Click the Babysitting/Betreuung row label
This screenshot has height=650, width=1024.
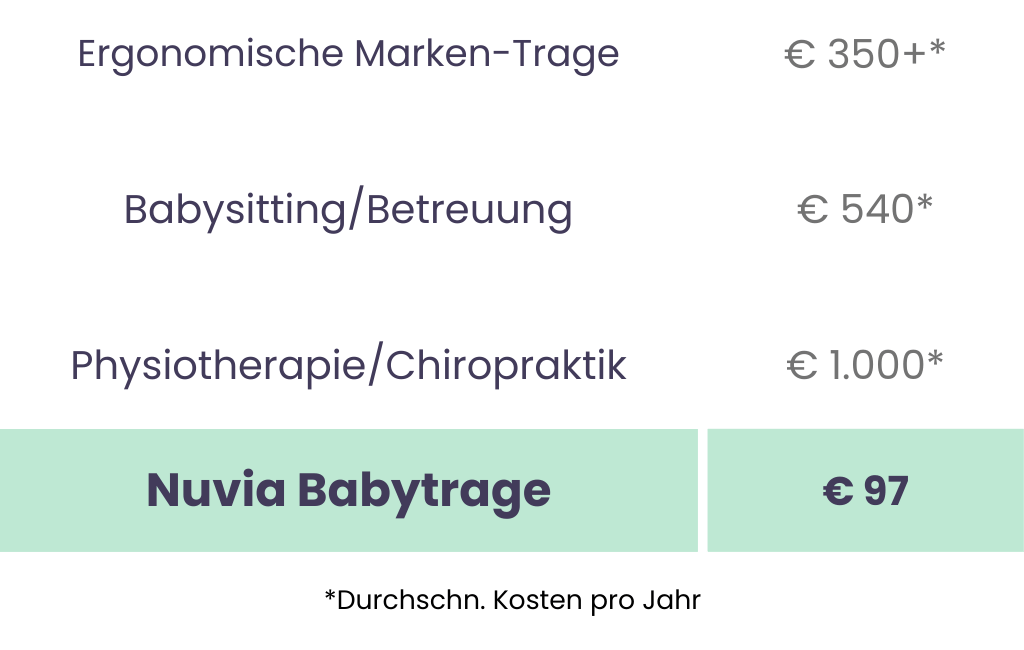[348, 210]
